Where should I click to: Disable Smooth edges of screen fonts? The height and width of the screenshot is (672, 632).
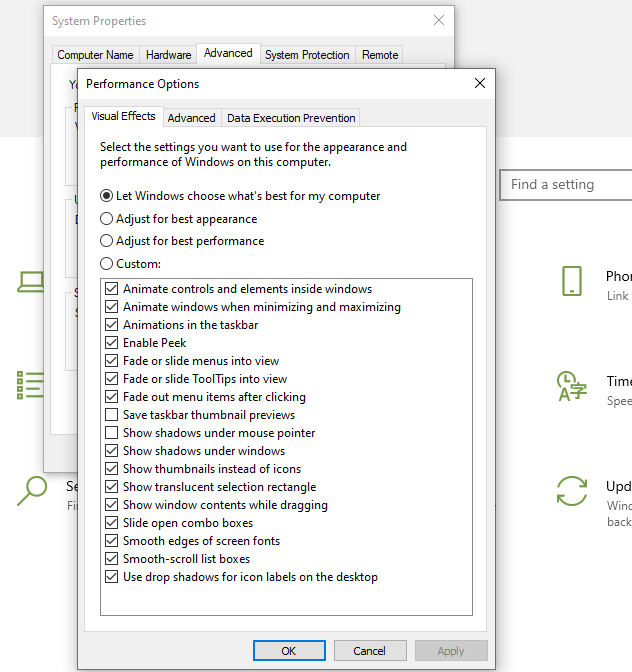click(x=111, y=541)
